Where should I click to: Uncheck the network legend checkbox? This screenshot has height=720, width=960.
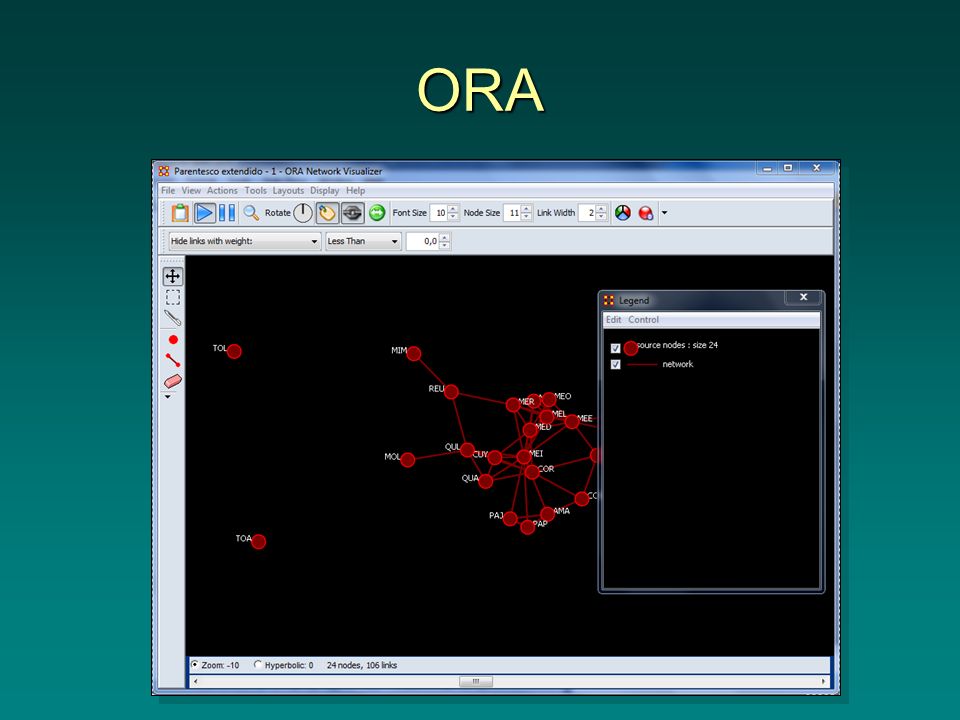click(615, 364)
